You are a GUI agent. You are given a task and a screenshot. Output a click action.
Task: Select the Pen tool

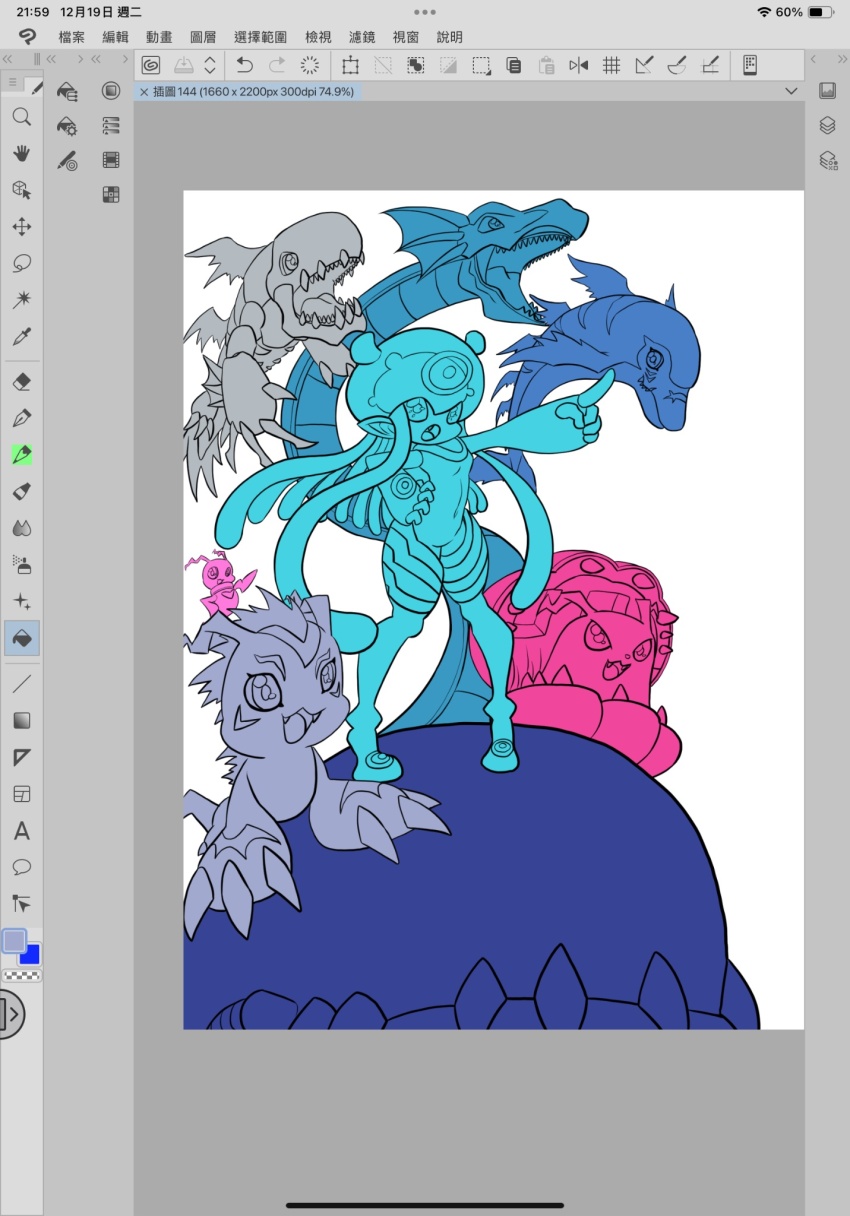tap(21, 418)
